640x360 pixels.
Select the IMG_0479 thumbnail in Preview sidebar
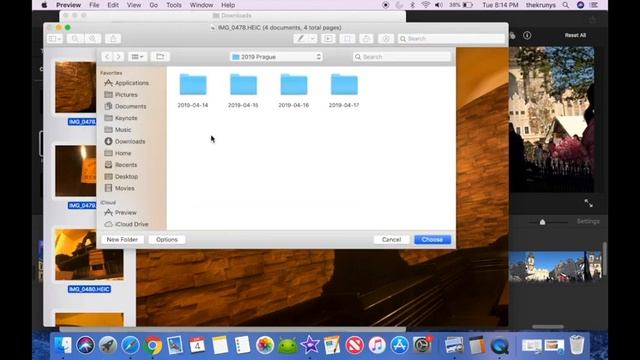[76, 171]
